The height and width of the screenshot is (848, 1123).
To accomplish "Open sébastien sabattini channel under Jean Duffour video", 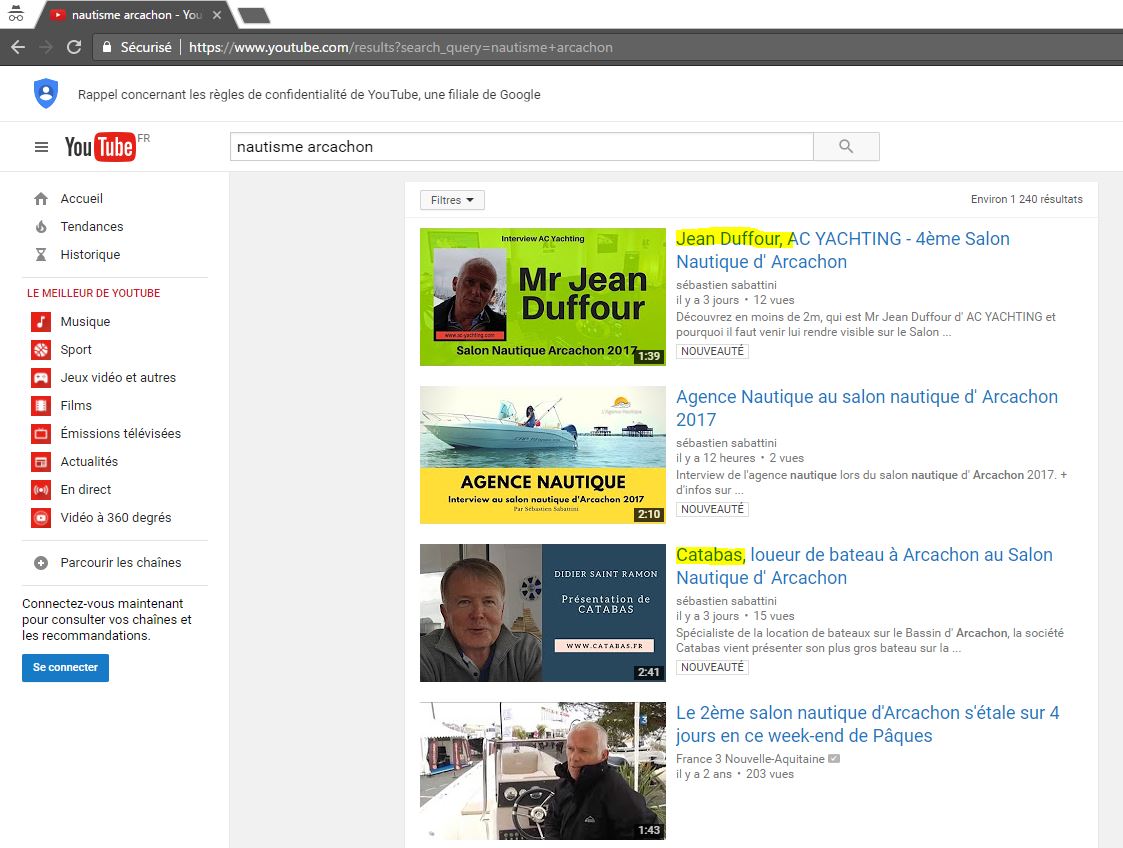I will 726,285.
